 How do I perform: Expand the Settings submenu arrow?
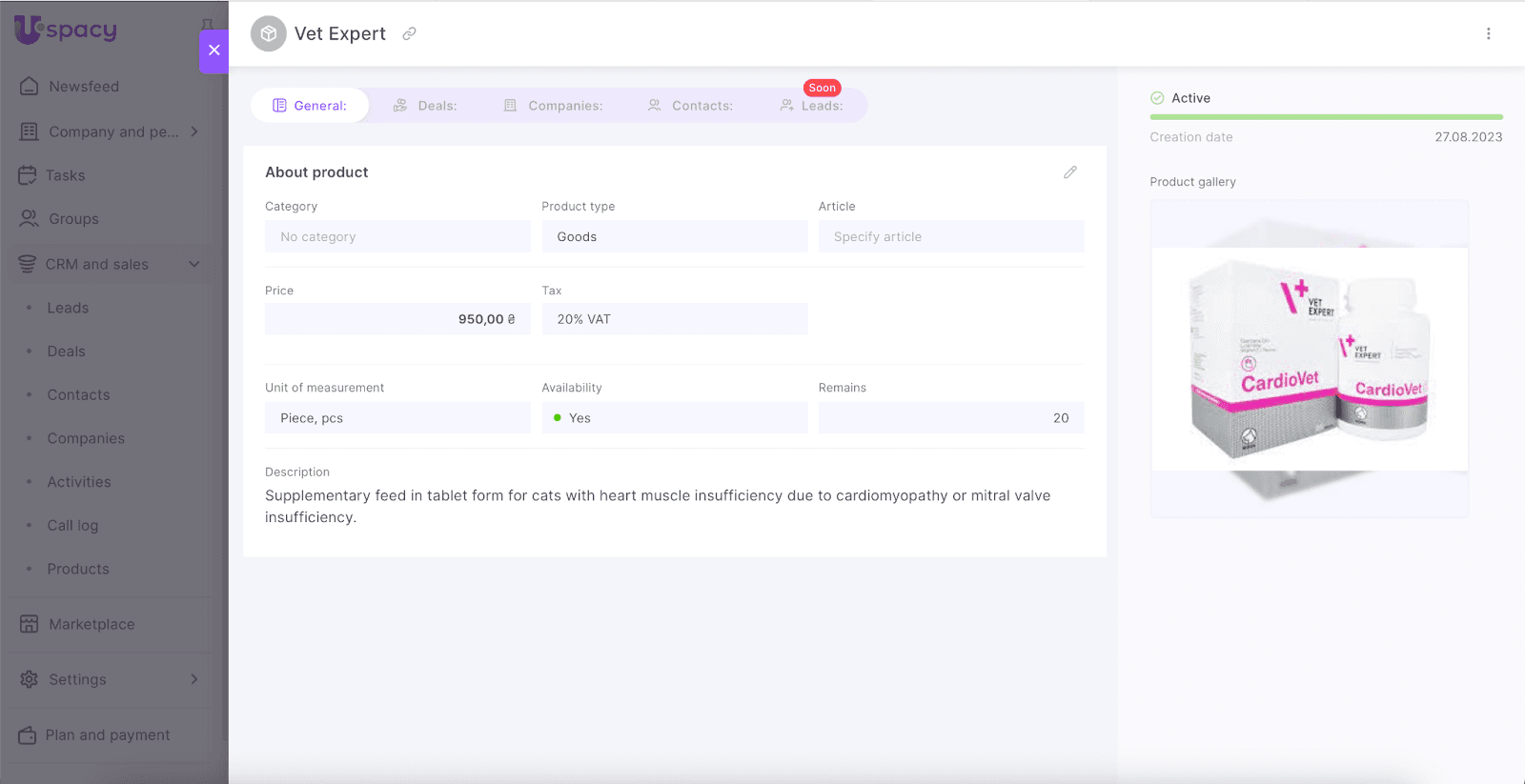point(194,679)
